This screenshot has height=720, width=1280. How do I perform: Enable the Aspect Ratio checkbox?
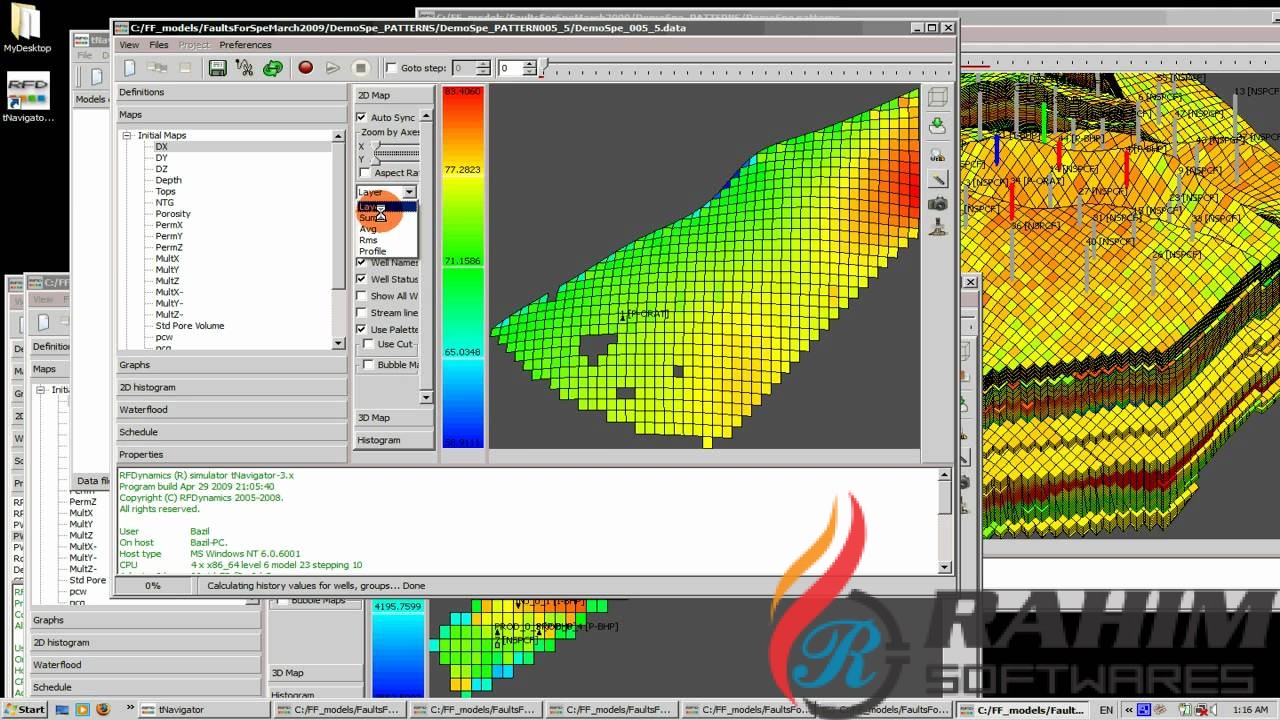tap(365, 173)
